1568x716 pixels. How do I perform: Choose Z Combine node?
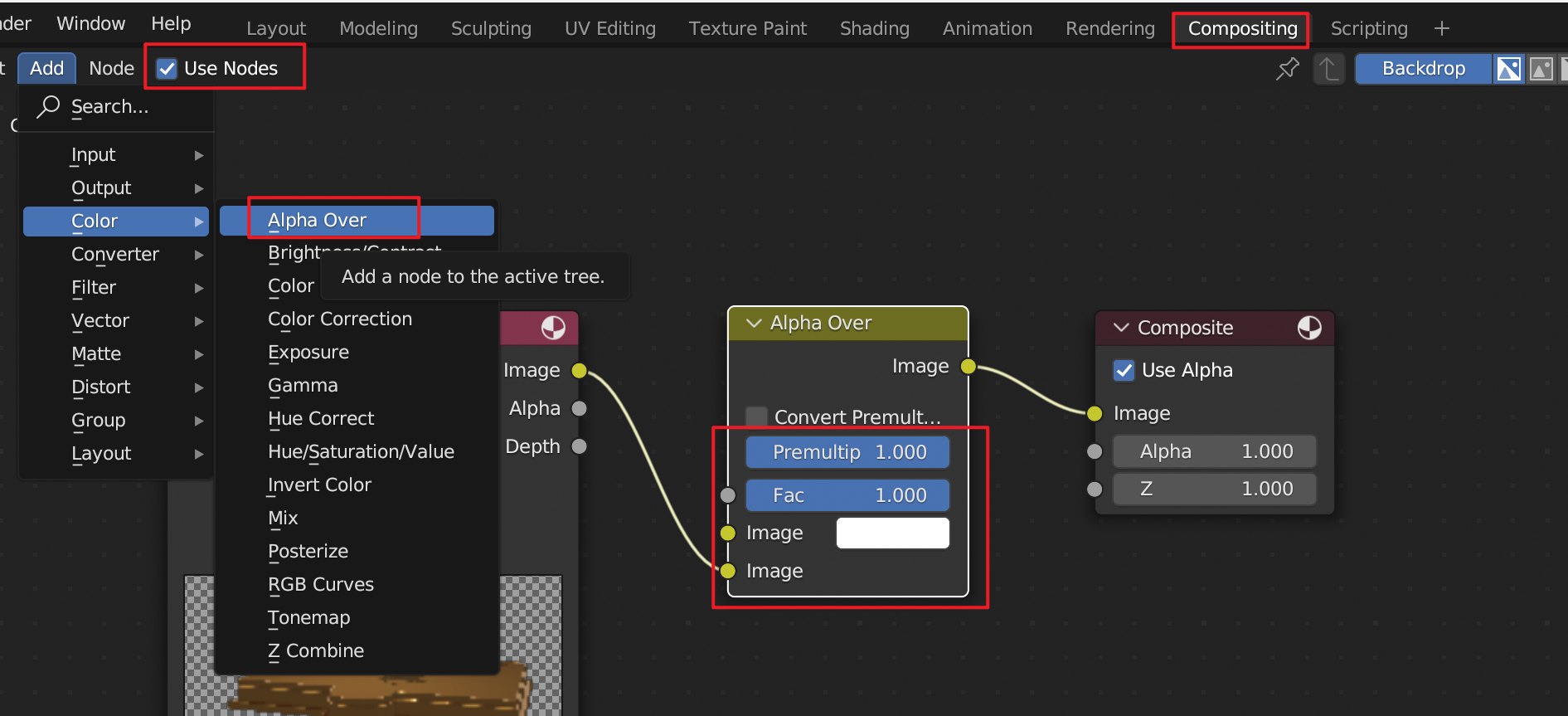357,651
